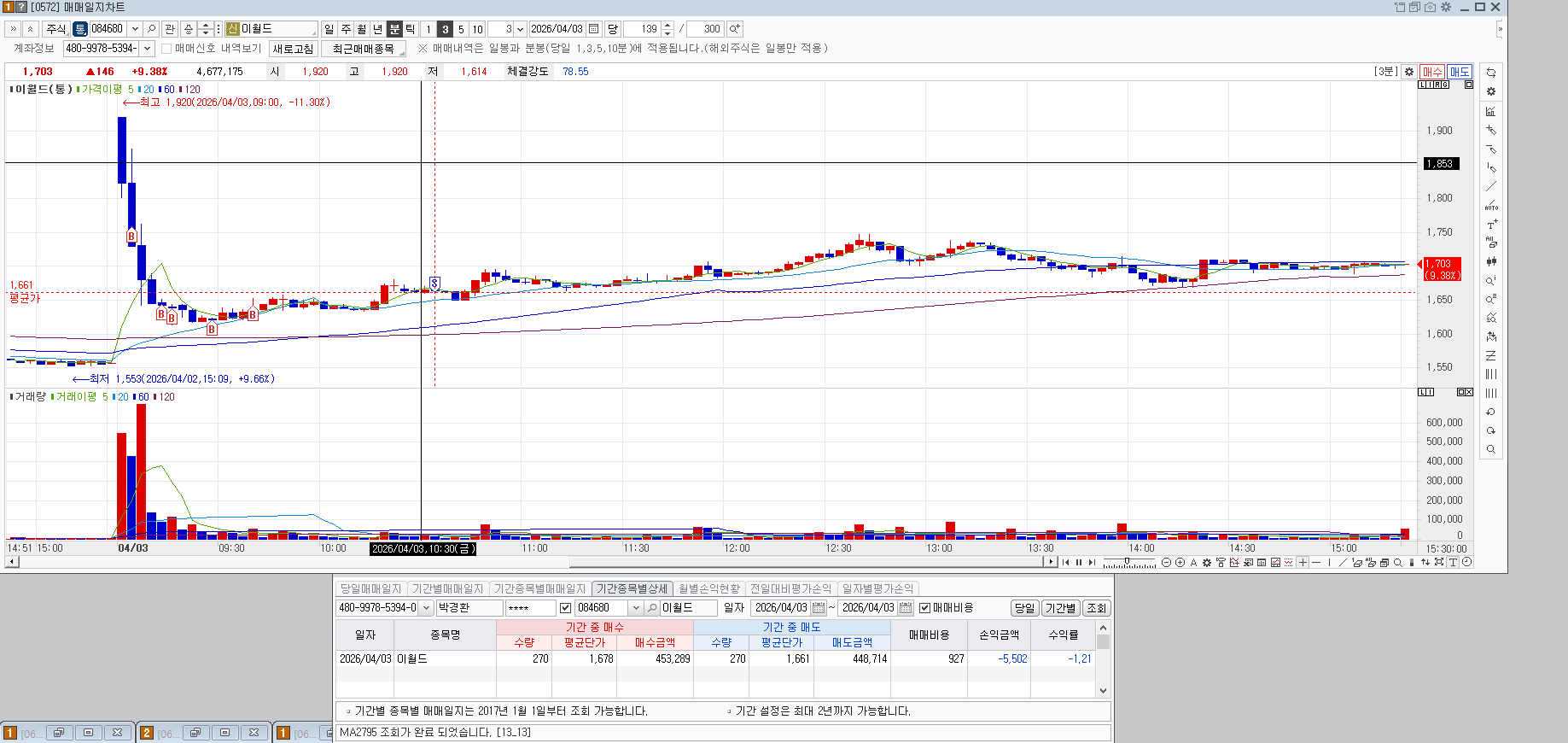Open the calendar picker beside chart date 2026/04/03
This screenshot has width=1568, height=743.
pos(593,29)
